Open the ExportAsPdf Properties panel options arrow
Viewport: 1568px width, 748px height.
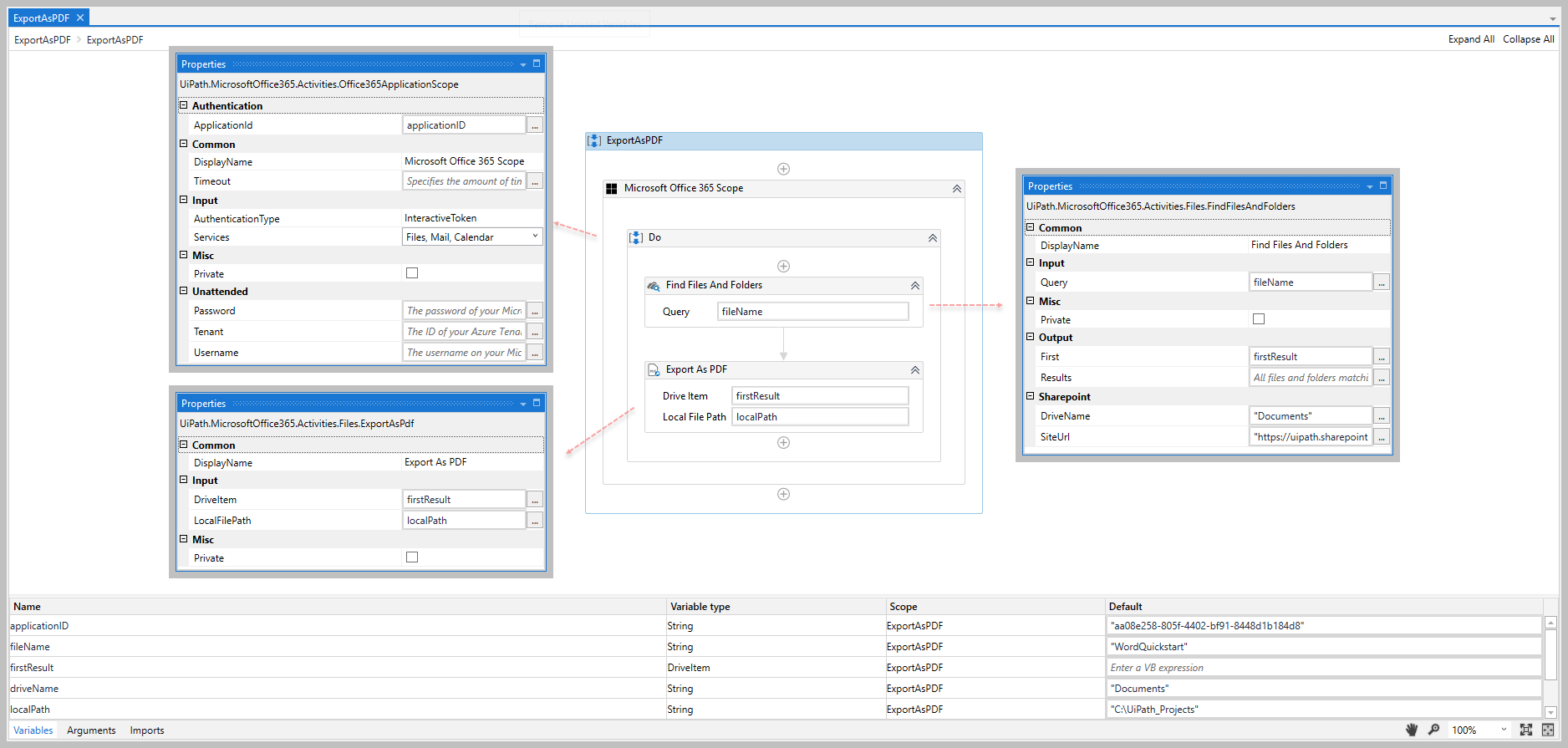point(523,404)
